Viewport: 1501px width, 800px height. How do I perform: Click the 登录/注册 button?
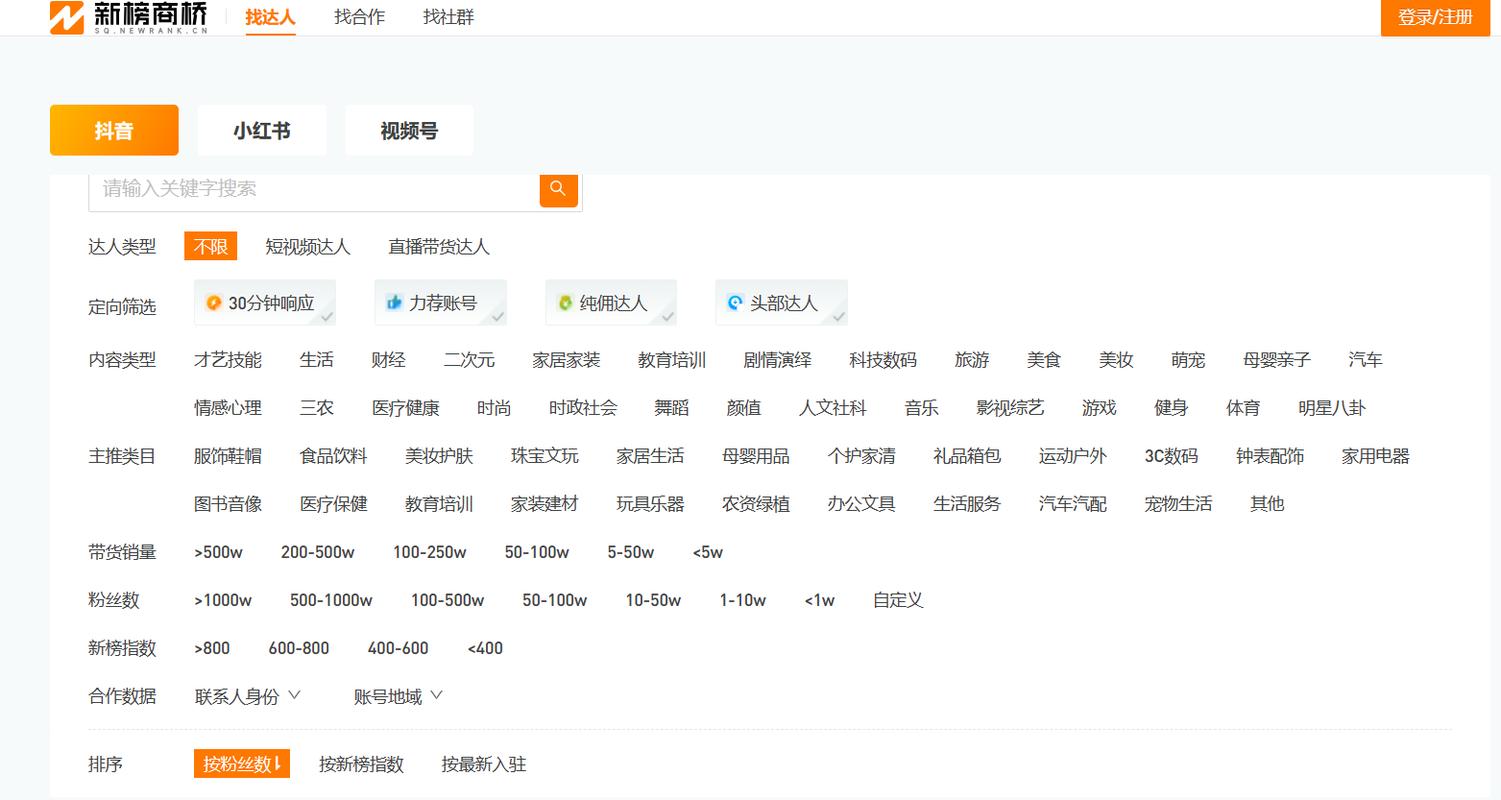point(1435,17)
